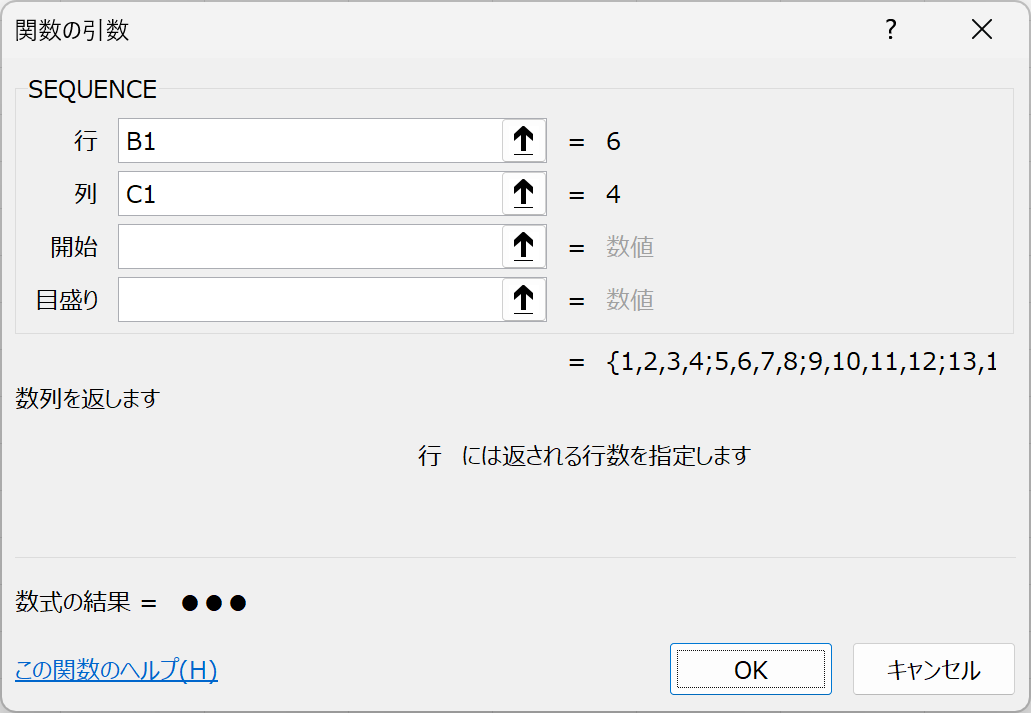Click the 数値 placeholder beside 目盛り
Viewport: 1031px width, 713px height.
(630, 300)
